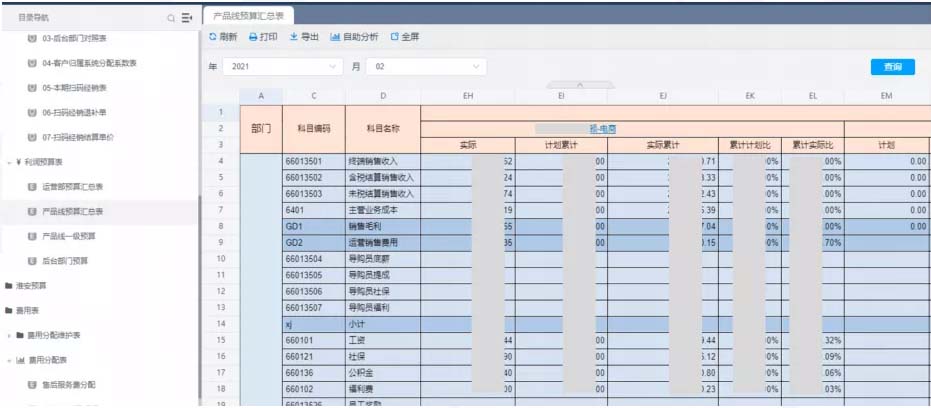Click the 导出 export toolbar button
The height and width of the screenshot is (408, 931).
pyautogui.click(x=304, y=37)
